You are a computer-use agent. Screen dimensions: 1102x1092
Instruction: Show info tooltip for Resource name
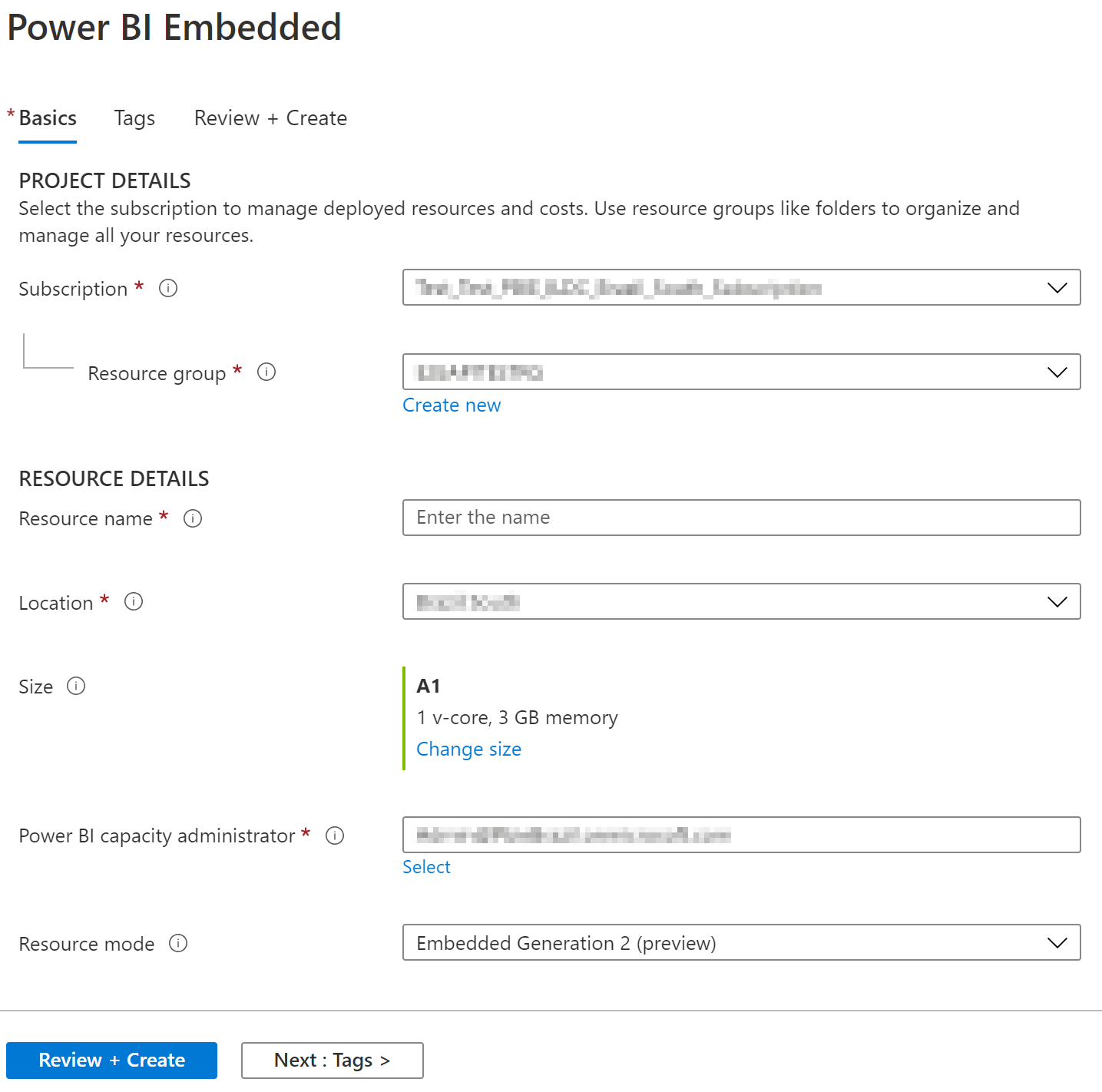(193, 518)
